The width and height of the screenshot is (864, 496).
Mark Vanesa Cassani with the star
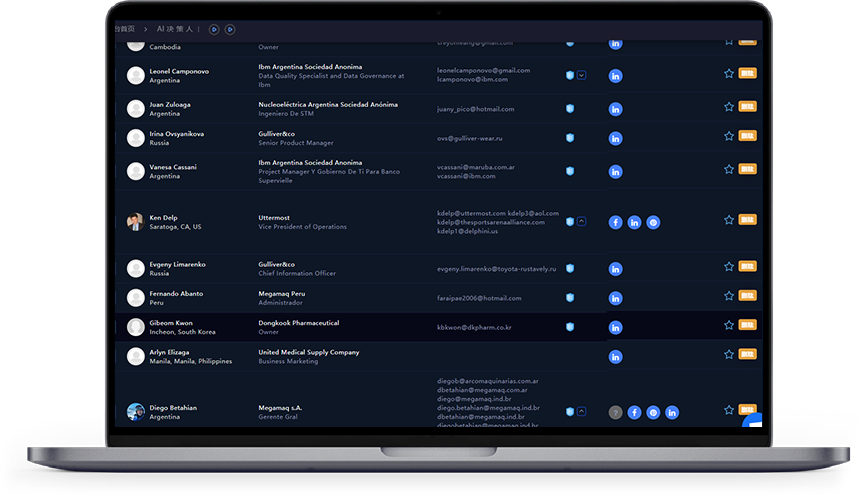[728, 169]
